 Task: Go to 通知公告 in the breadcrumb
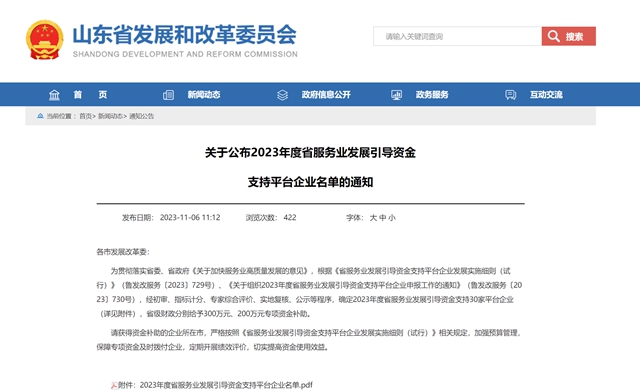142,116
